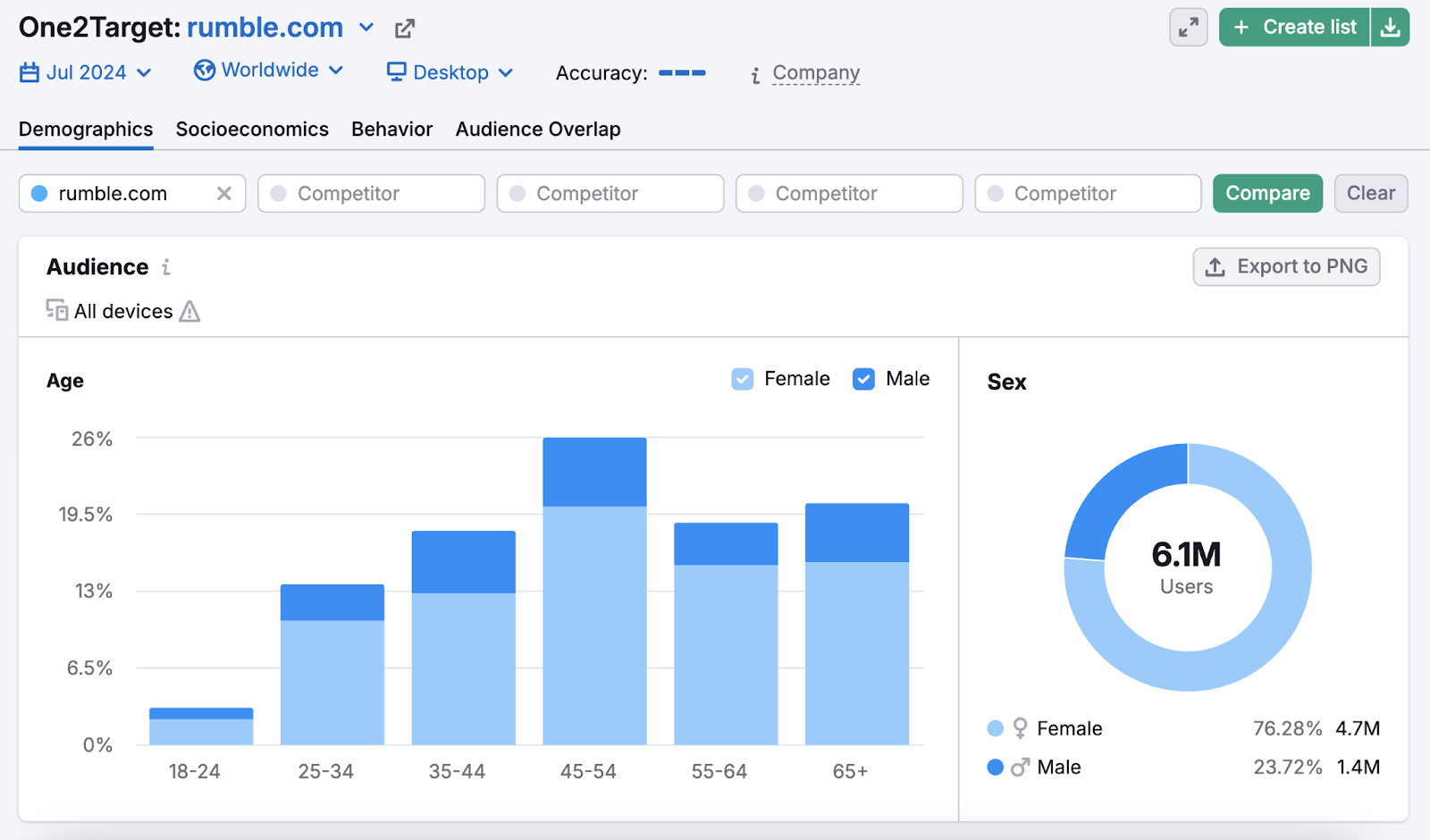The height and width of the screenshot is (840, 1430).
Task: Click the All devices icon
Action: point(57,310)
